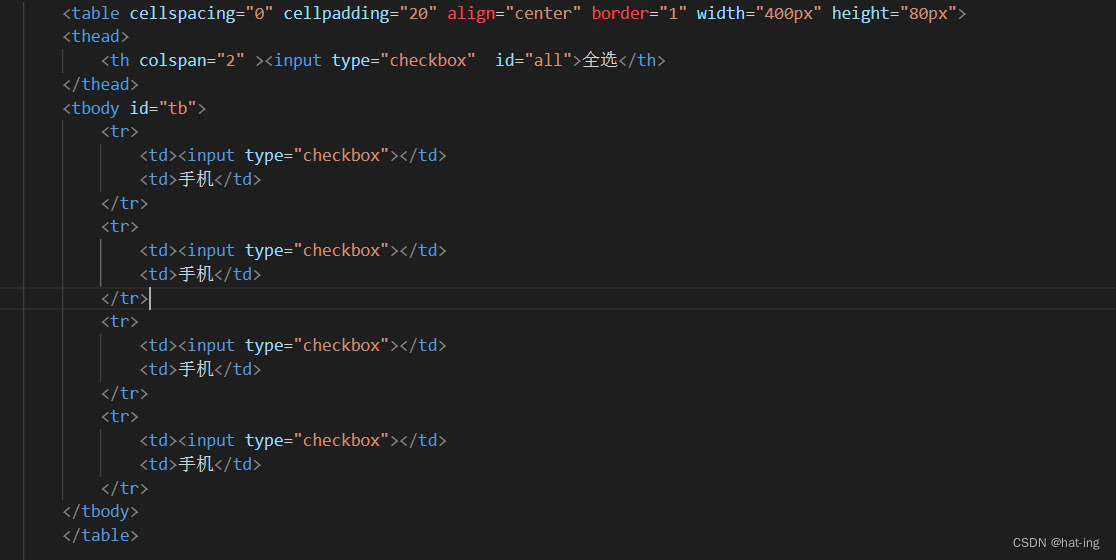Click the last checkbox input line

pyautogui.click(x=293, y=440)
